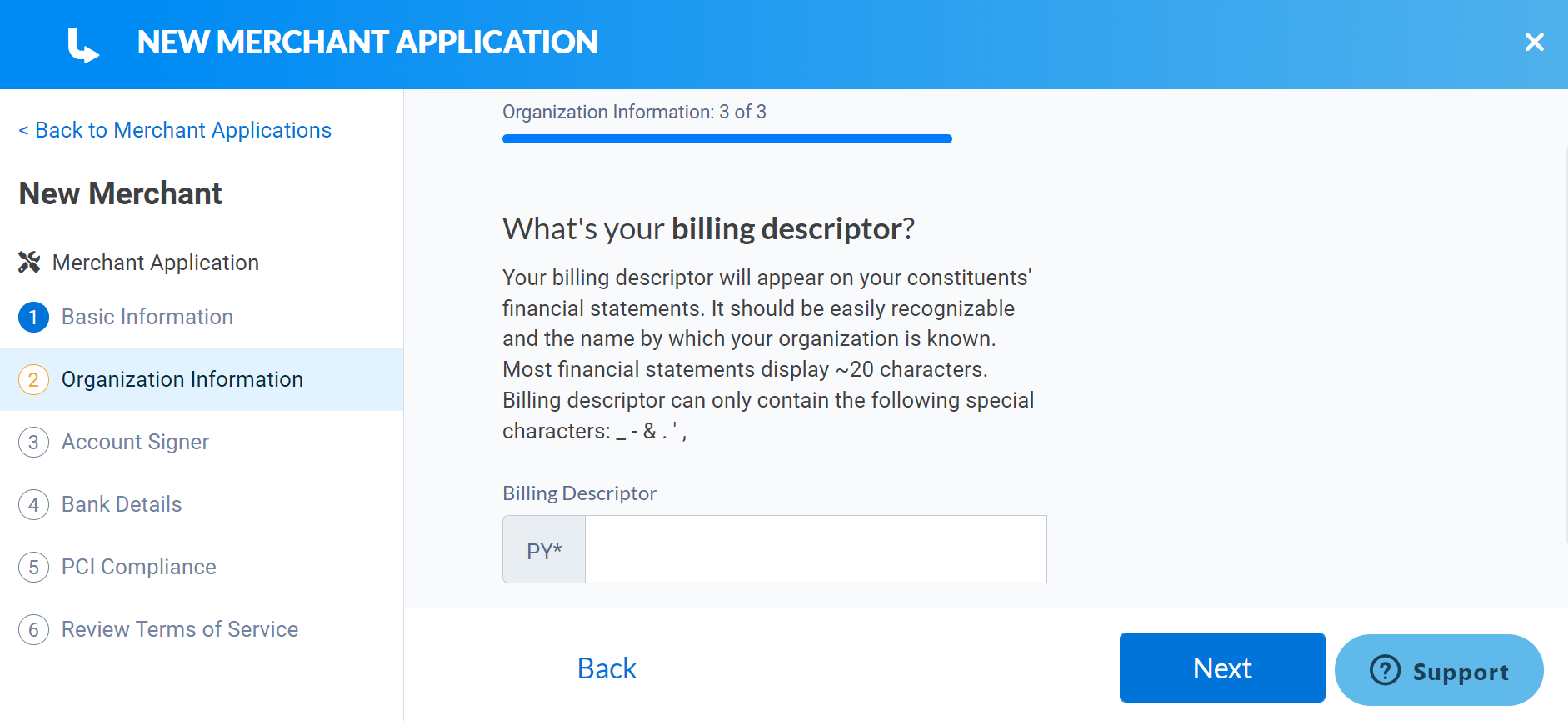This screenshot has width=1568, height=721.
Task: Select the step 2 circle icon
Action: click(33, 379)
